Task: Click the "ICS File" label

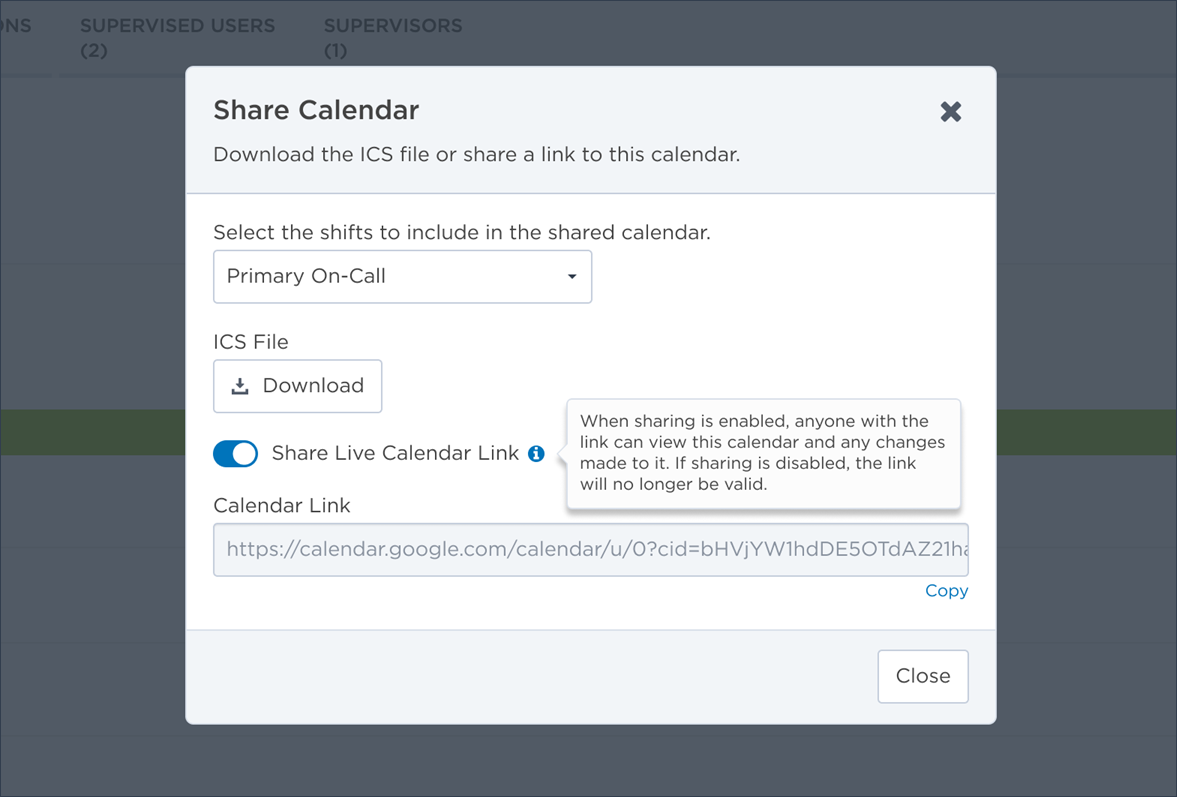Action: click(x=251, y=342)
